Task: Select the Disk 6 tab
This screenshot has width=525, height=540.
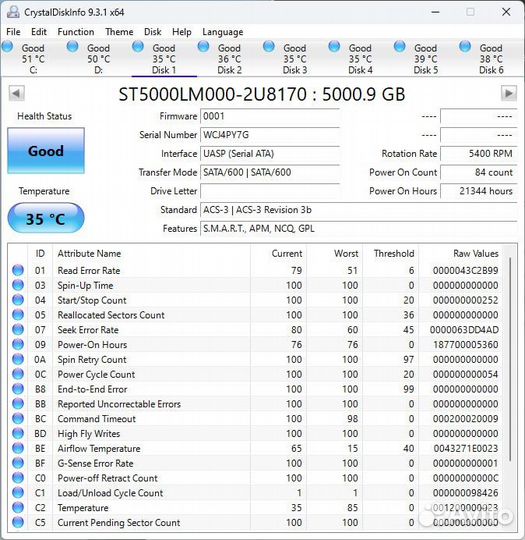Action: pyautogui.click(x=491, y=59)
